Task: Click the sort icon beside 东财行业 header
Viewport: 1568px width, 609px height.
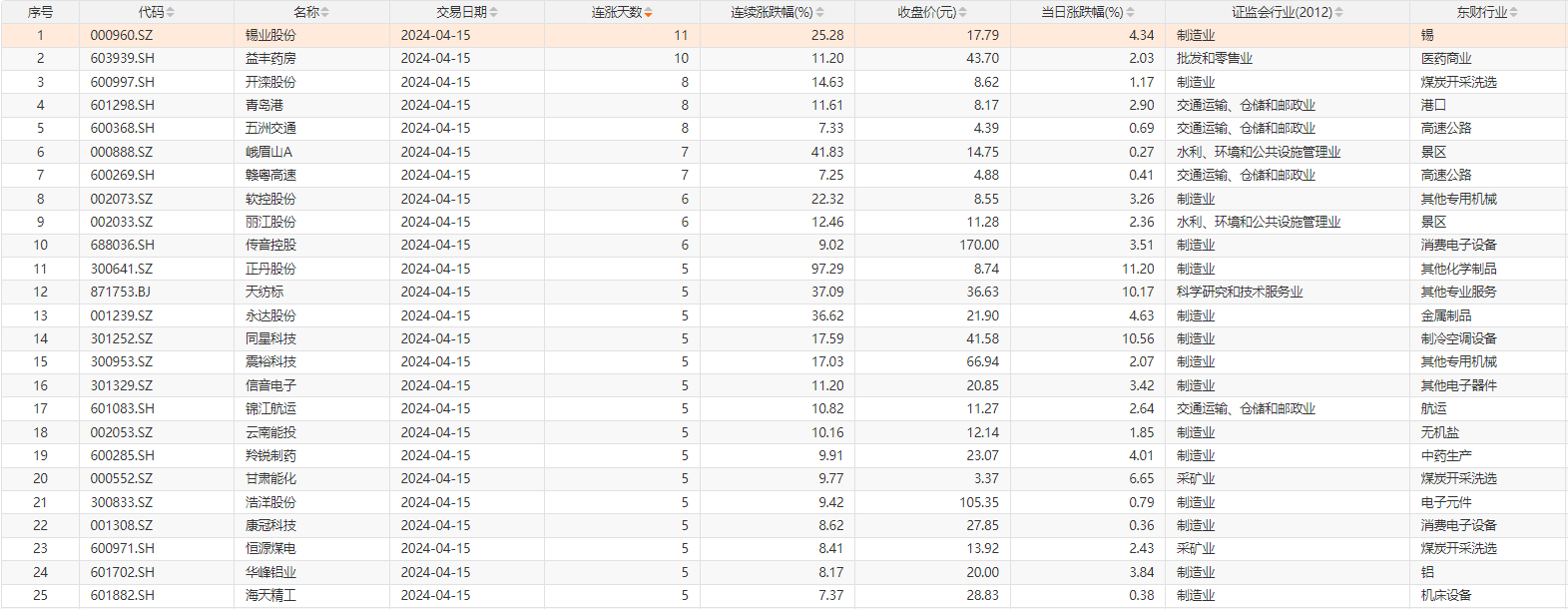Action: pyautogui.click(x=1514, y=12)
